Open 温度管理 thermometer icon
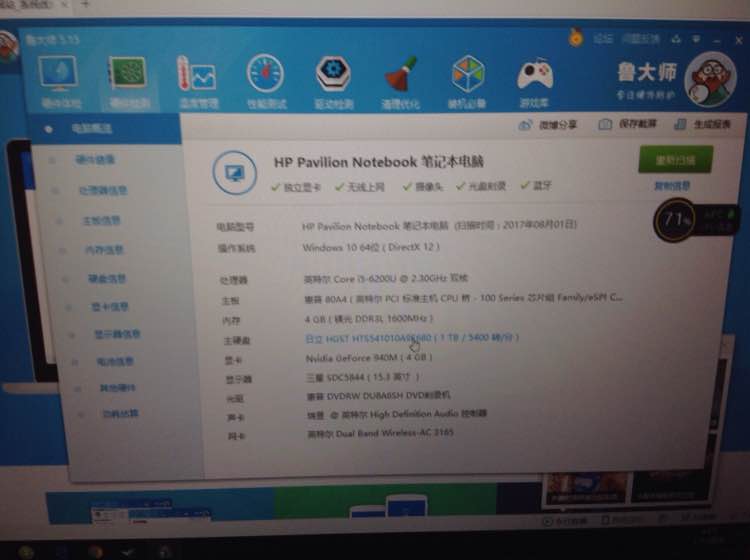 (x=197, y=73)
